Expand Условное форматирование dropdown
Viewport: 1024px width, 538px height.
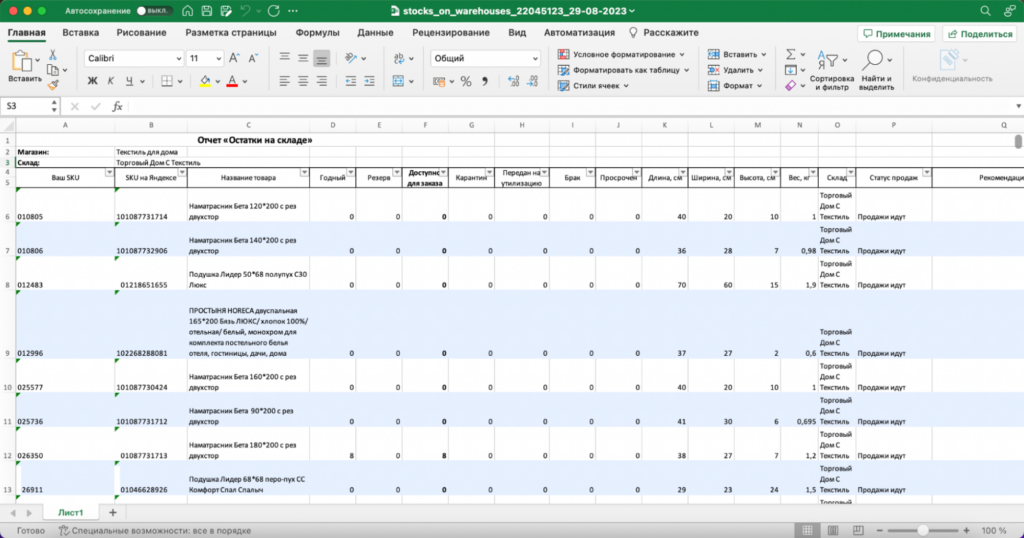click(x=681, y=54)
